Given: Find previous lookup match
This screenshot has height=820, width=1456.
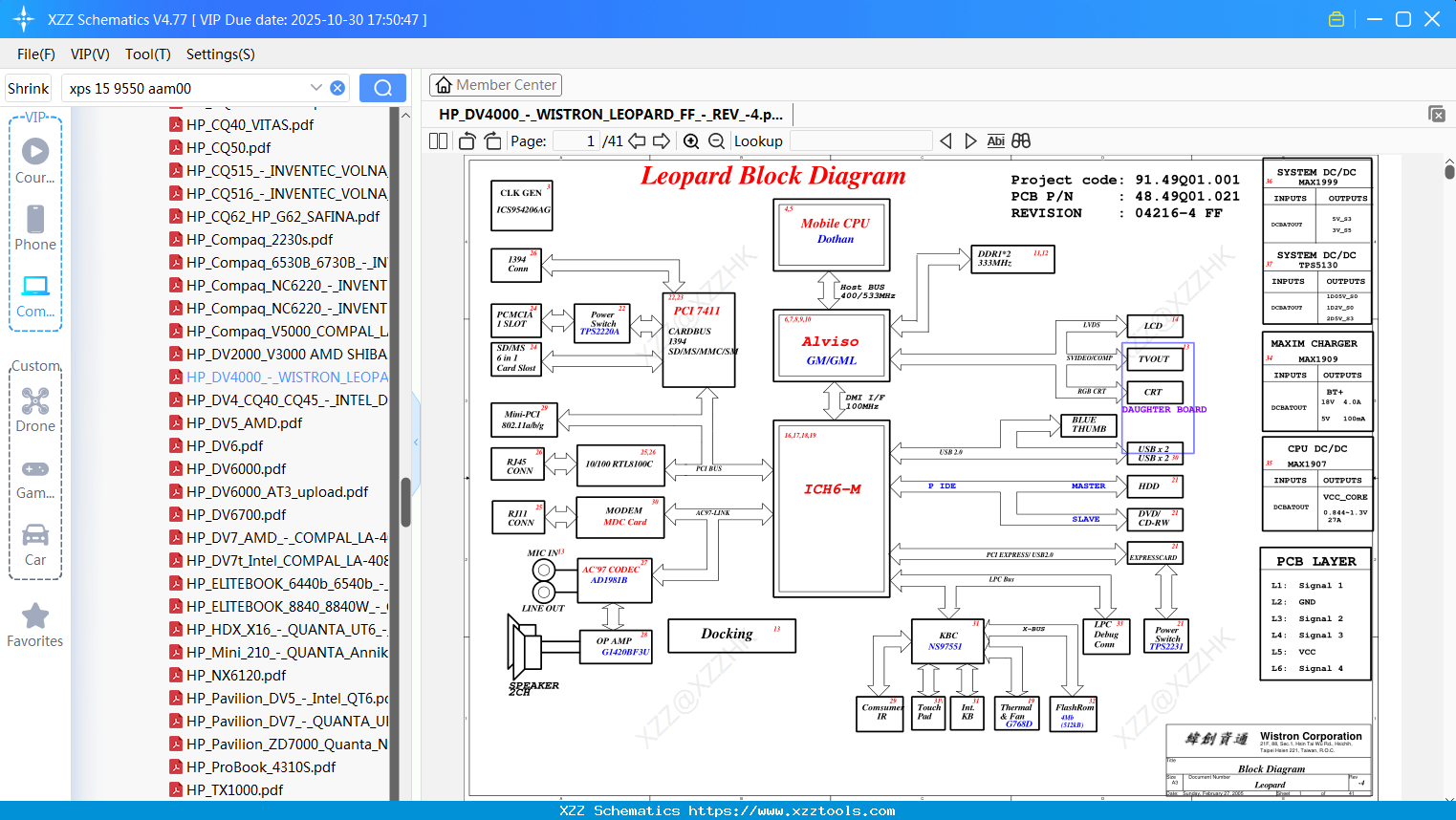Looking at the screenshot, I should pos(945,140).
